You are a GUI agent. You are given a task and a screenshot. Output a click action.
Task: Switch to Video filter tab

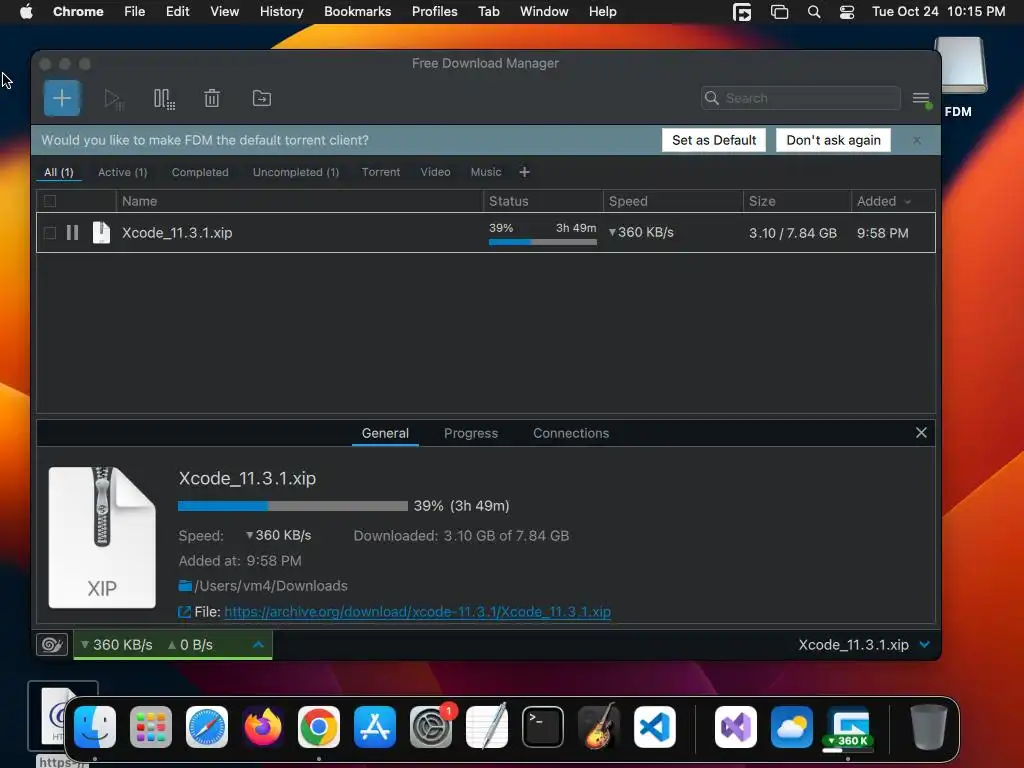436,172
